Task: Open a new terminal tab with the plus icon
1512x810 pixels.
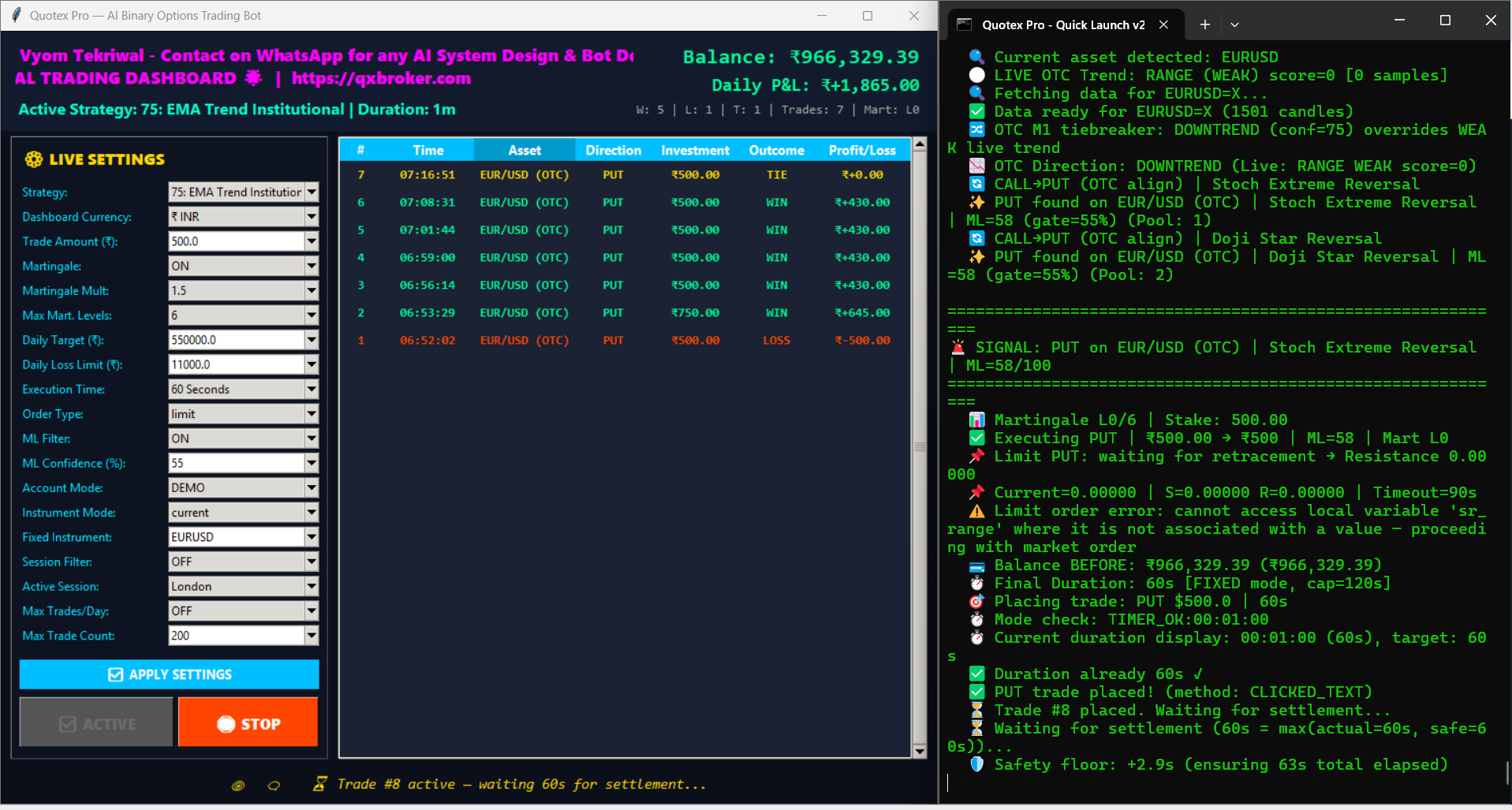Action: [1205, 24]
